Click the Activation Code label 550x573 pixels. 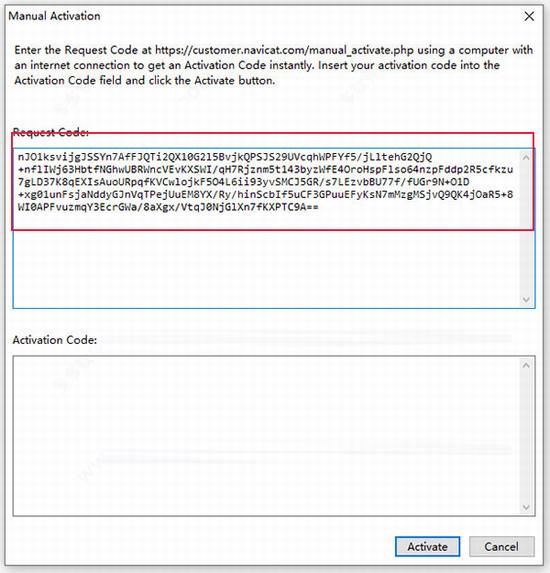[x=55, y=340]
